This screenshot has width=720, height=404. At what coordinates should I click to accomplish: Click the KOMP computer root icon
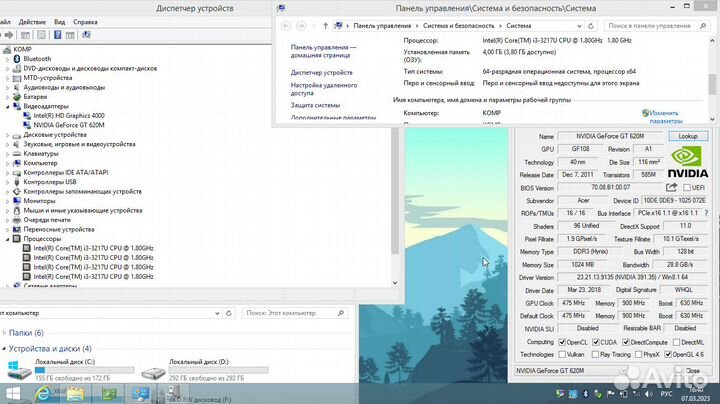point(7,49)
